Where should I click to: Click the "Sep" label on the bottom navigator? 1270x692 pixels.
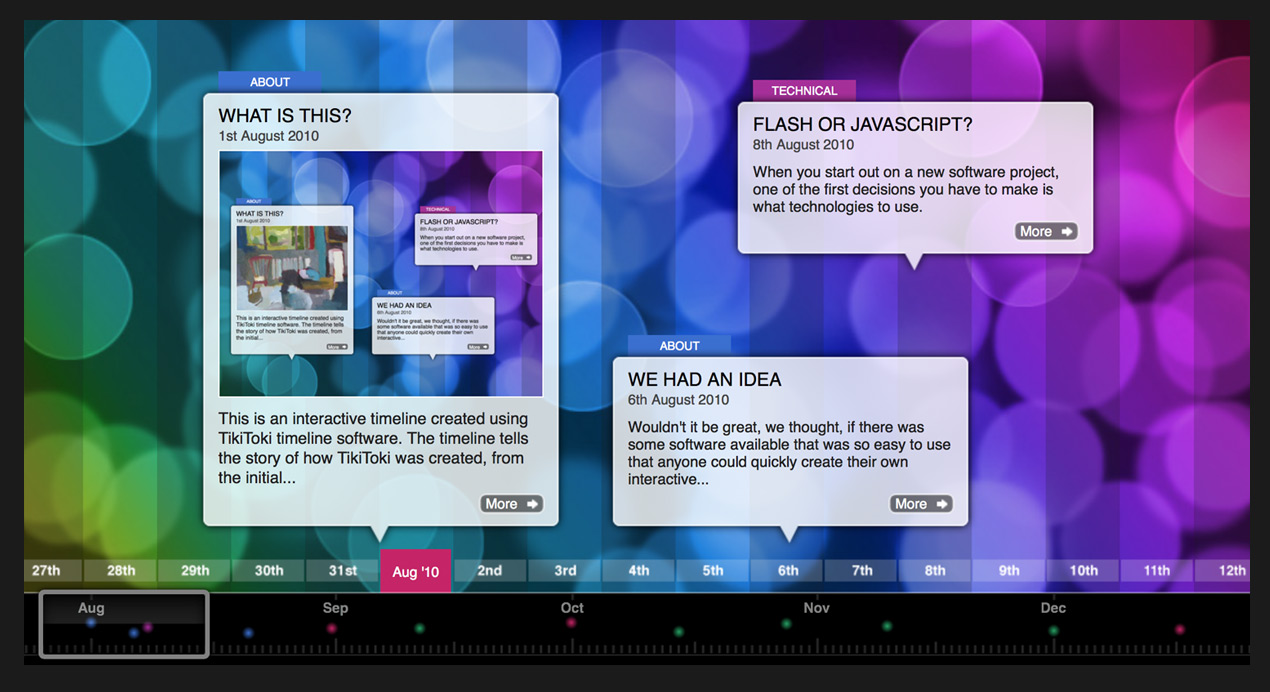click(335, 607)
